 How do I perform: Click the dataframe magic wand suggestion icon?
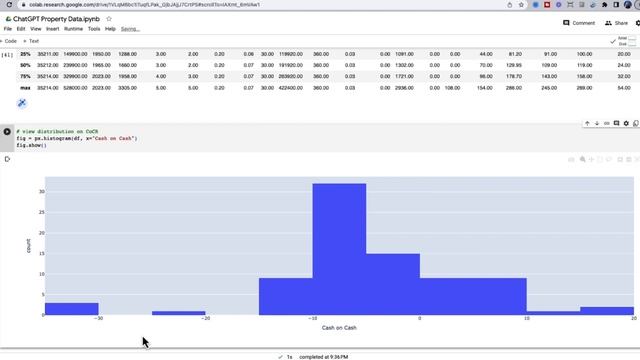coord(22,103)
